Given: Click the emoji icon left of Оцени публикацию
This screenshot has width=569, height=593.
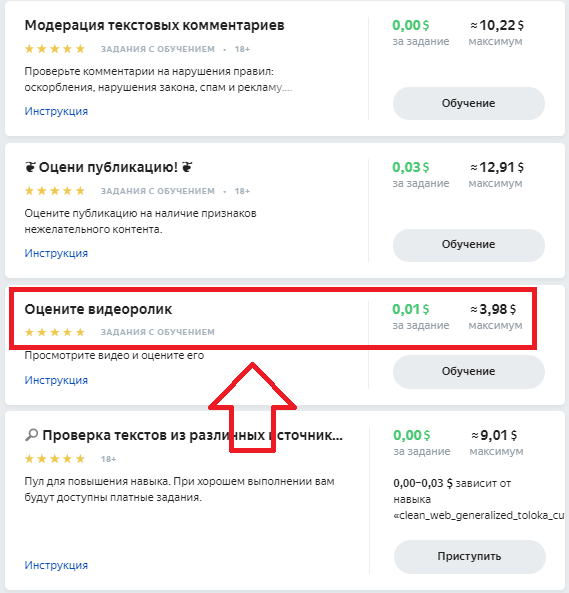Looking at the screenshot, I should 30,167.
